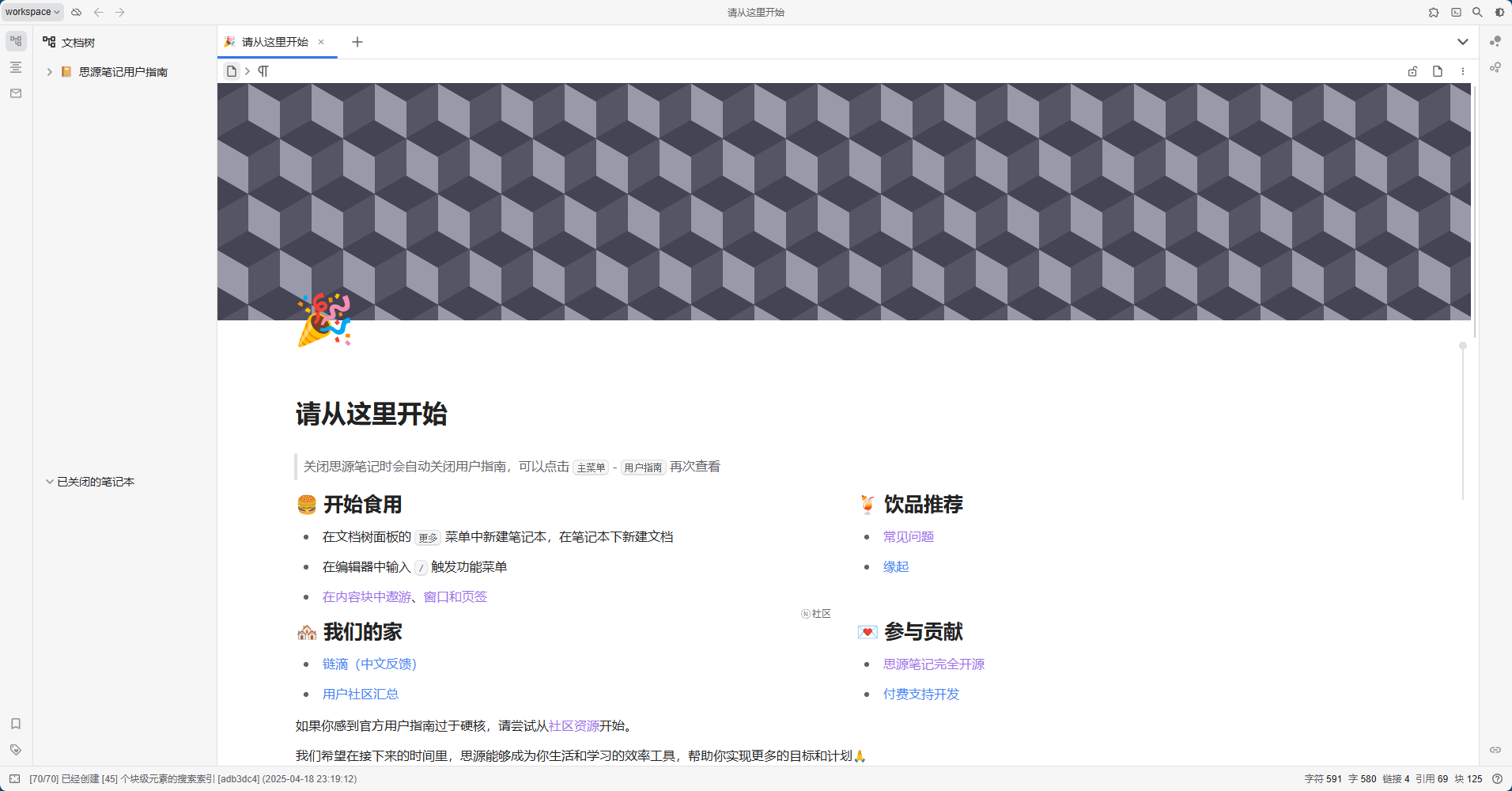Click the 引用 69 count
Screen dimensions: 1512x791
(x=1431, y=779)
